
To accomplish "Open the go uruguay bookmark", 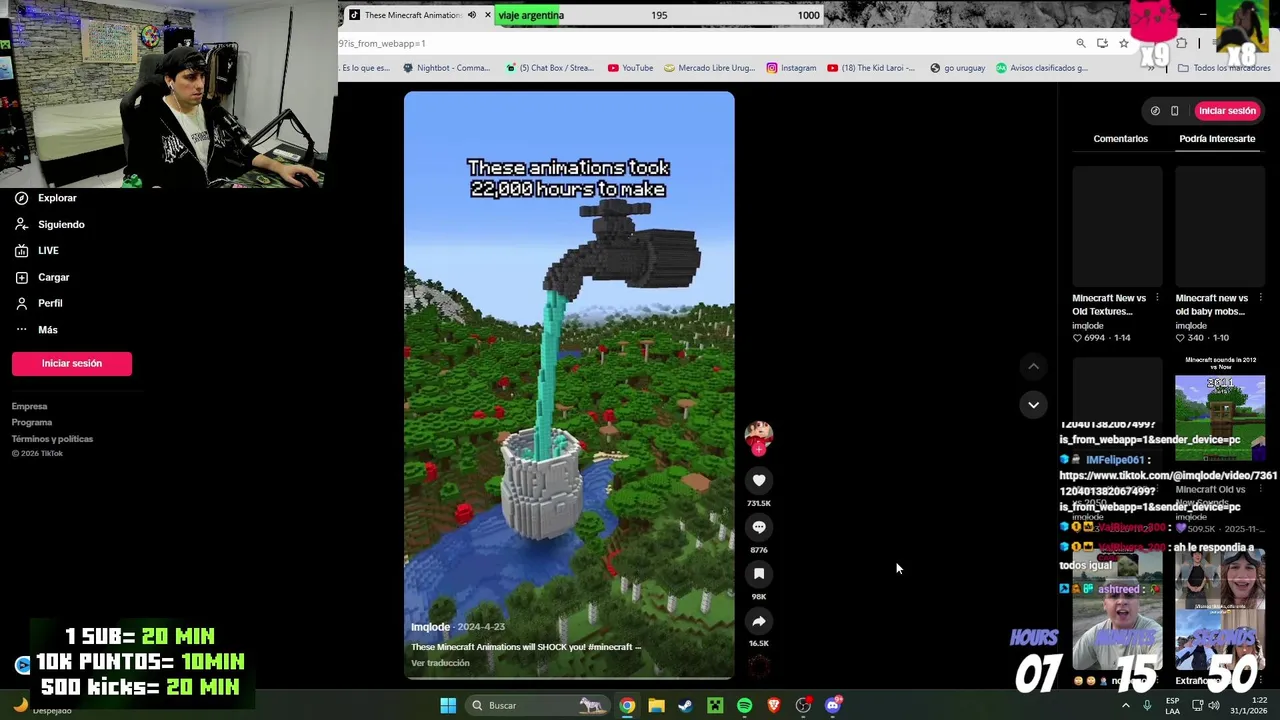I will point(958,68).
